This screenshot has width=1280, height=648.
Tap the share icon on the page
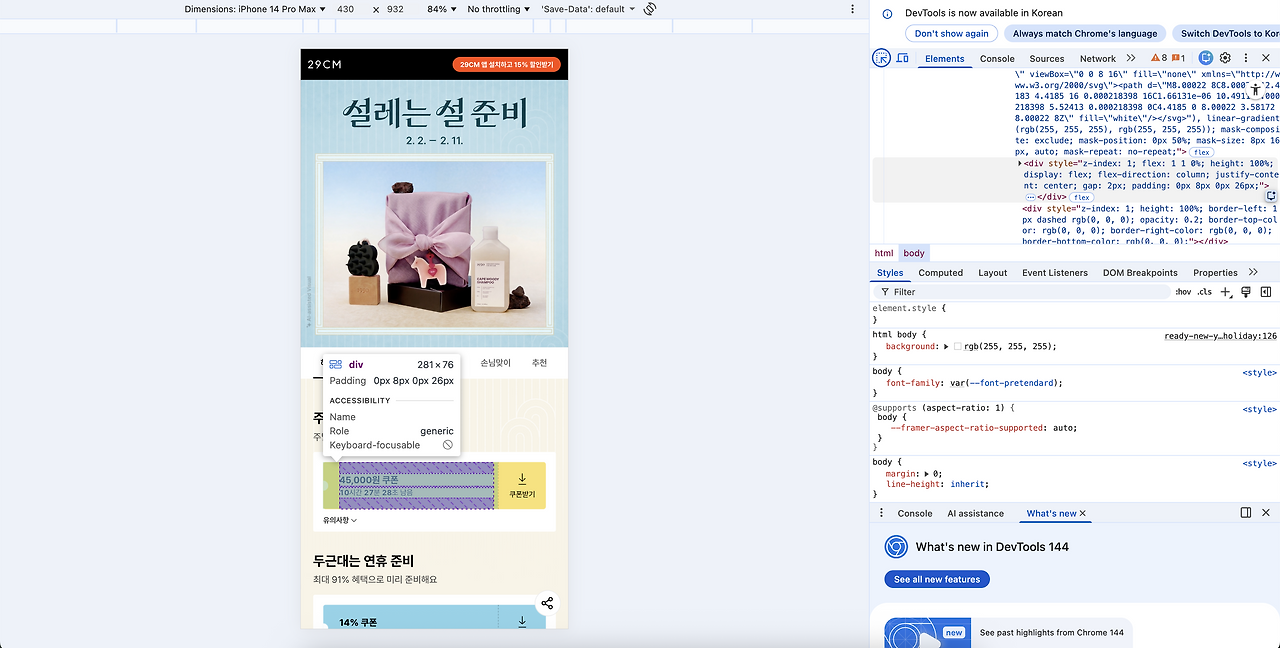click(547, 603)
